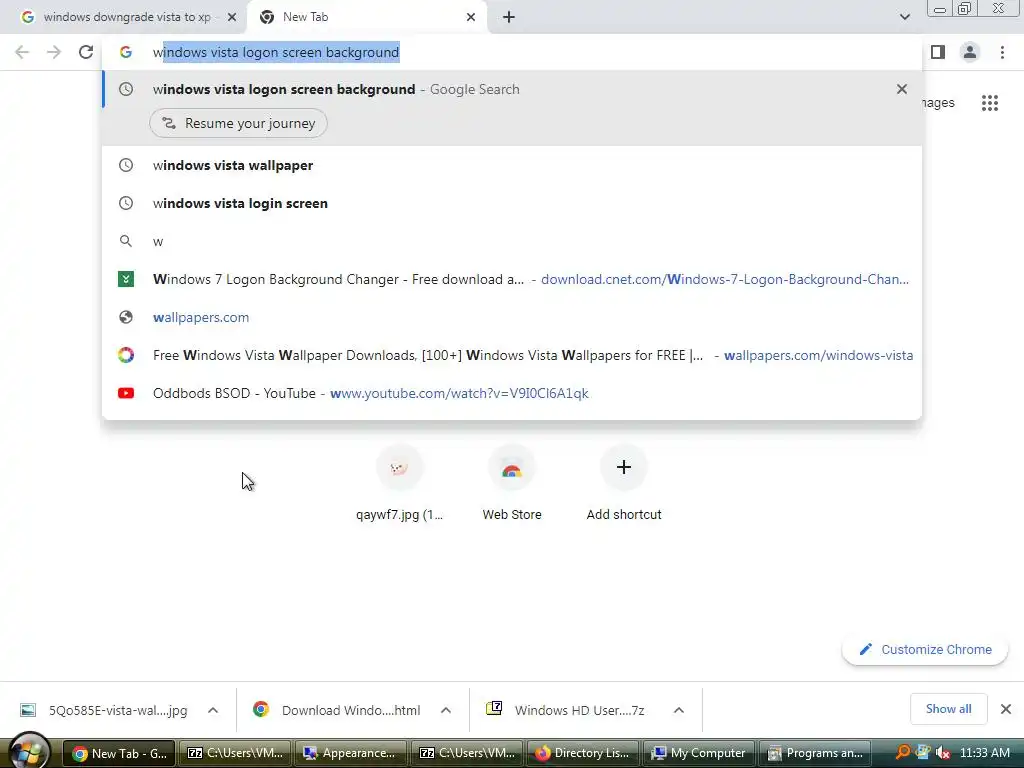The image size is (1024, 768).
Task: Expand options for the html download
Action: (446, 710)
